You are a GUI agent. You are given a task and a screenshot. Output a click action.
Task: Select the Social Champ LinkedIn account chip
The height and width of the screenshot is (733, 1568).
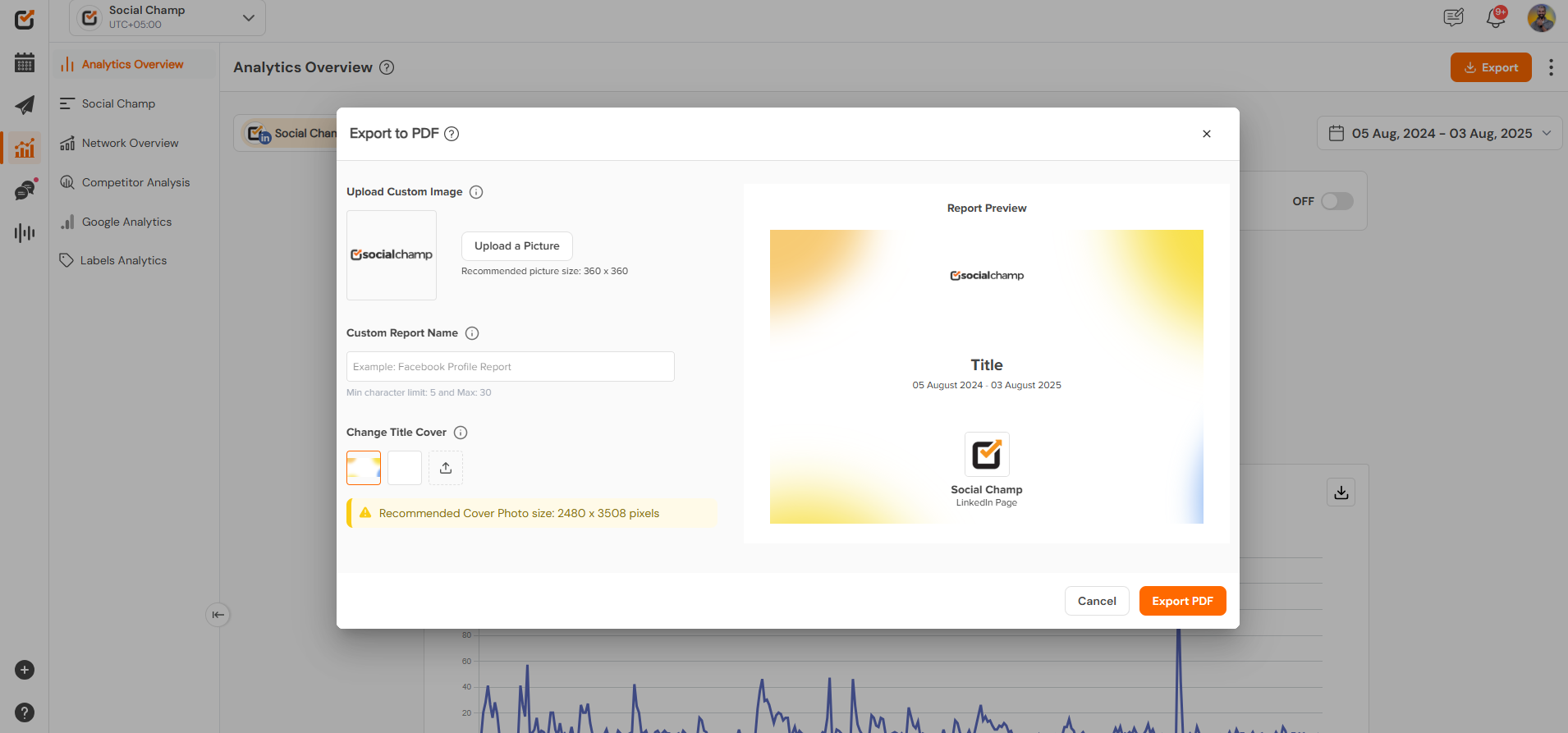point(291,133)
